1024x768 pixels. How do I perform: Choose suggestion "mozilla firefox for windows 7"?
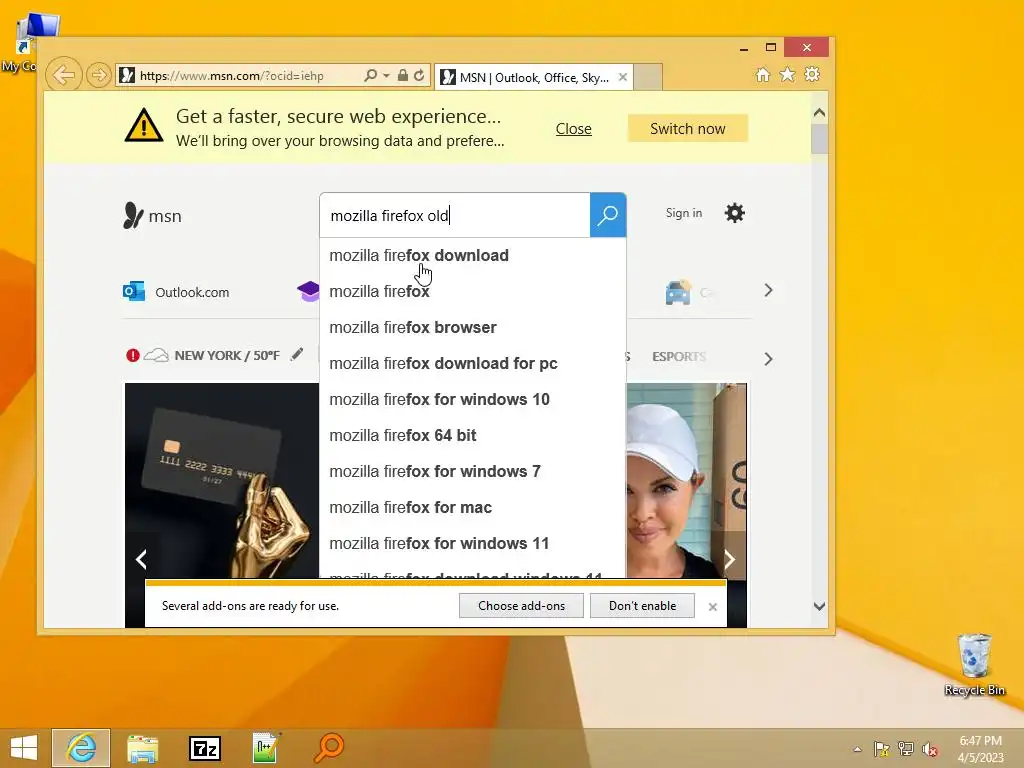coord(472,471)
